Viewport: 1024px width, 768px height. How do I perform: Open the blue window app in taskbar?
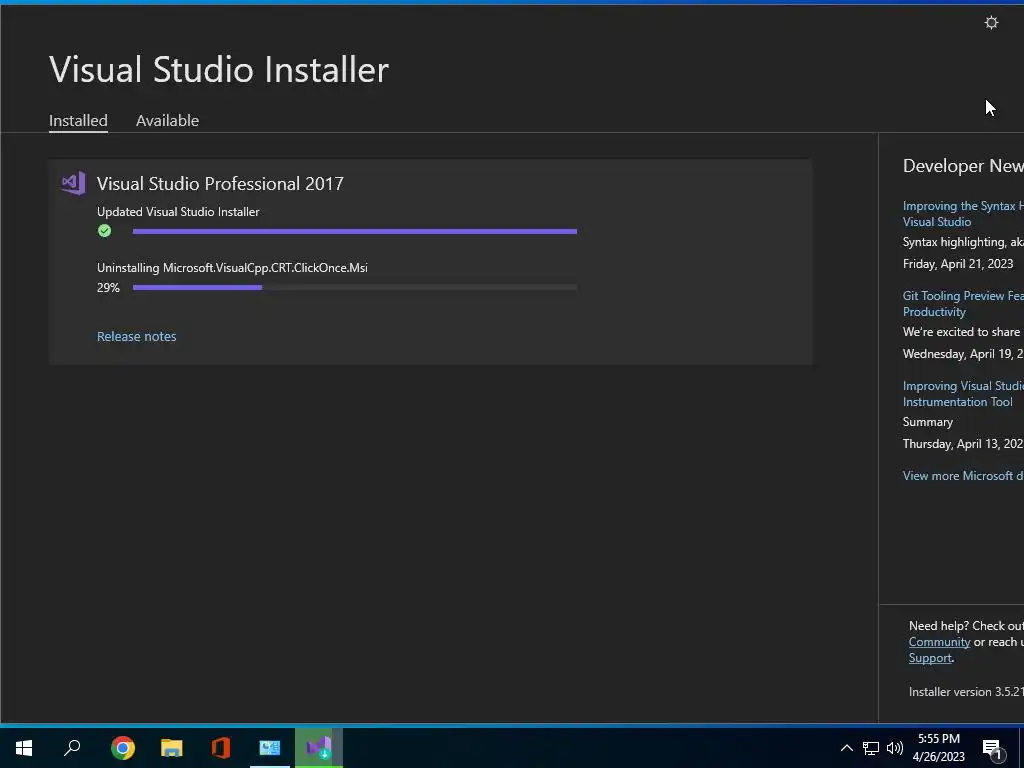point(270,748)
